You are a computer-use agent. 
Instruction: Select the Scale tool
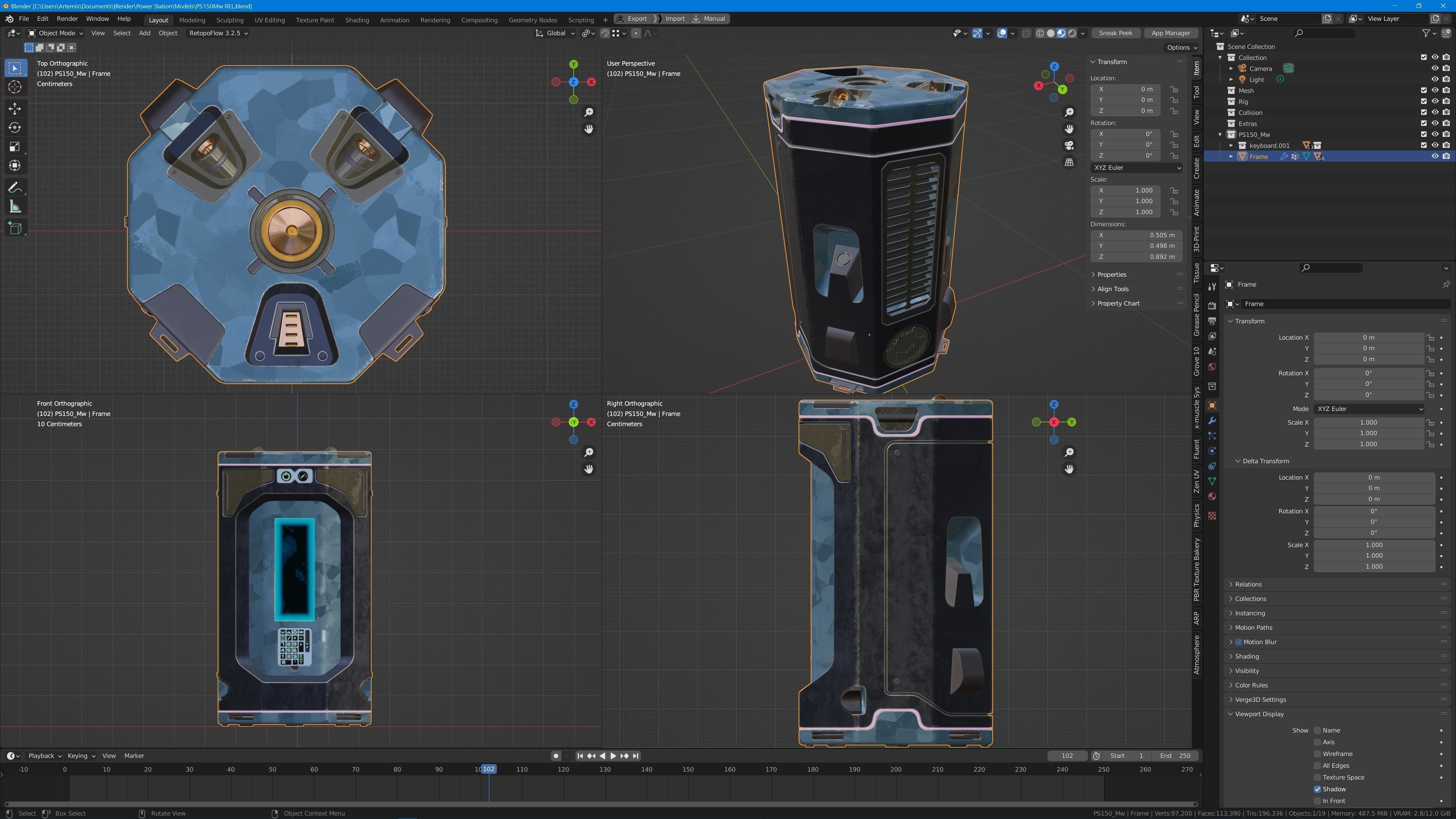click(15, 147)
